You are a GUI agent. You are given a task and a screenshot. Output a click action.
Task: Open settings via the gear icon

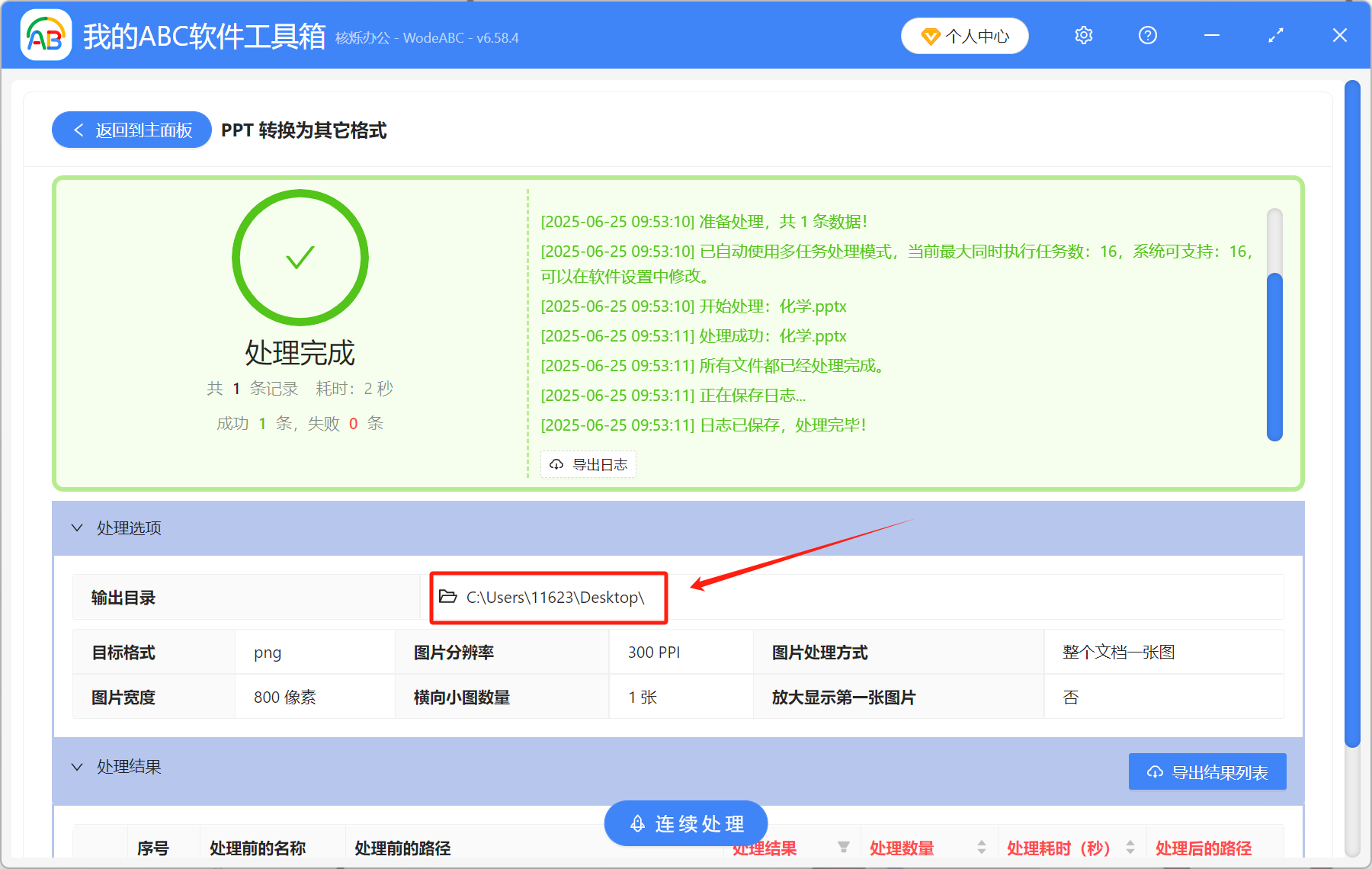pyautogui.click(x=1083, y=35)
